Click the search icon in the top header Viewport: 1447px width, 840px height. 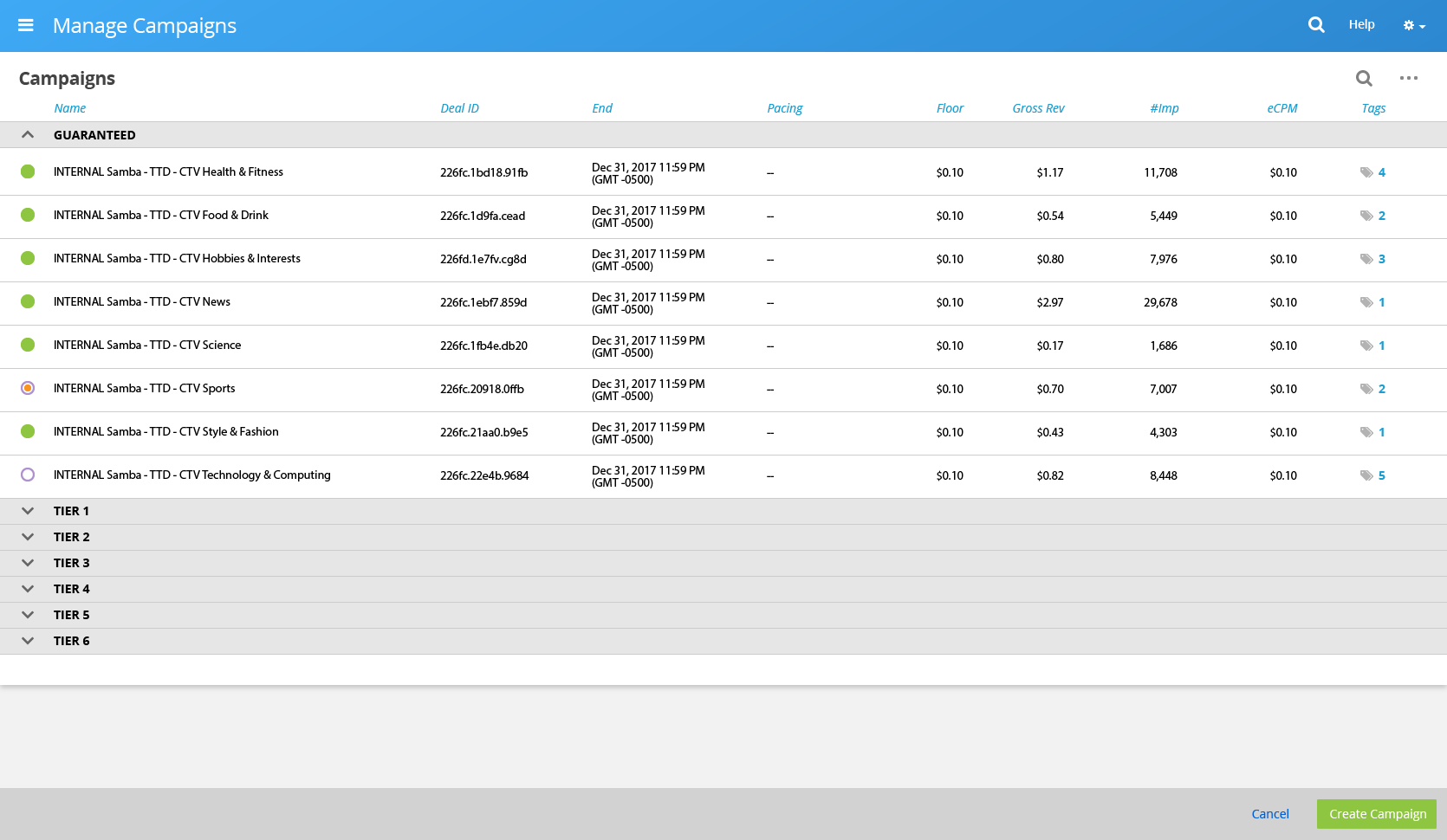(x=1316, y=25)
